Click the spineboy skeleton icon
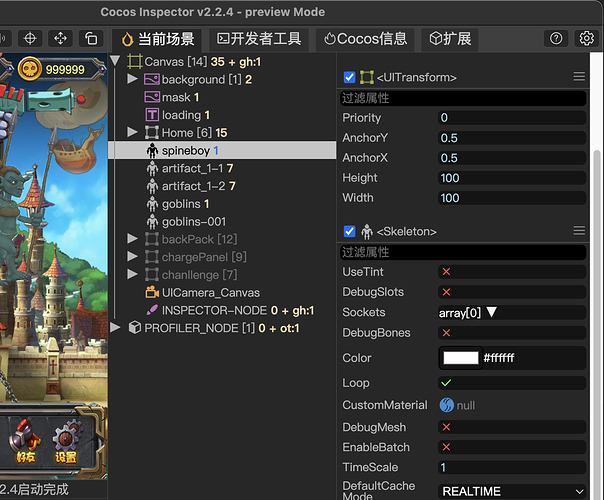Image resolution: width=604 pixels, height=500 pixels. click(152, 151)
